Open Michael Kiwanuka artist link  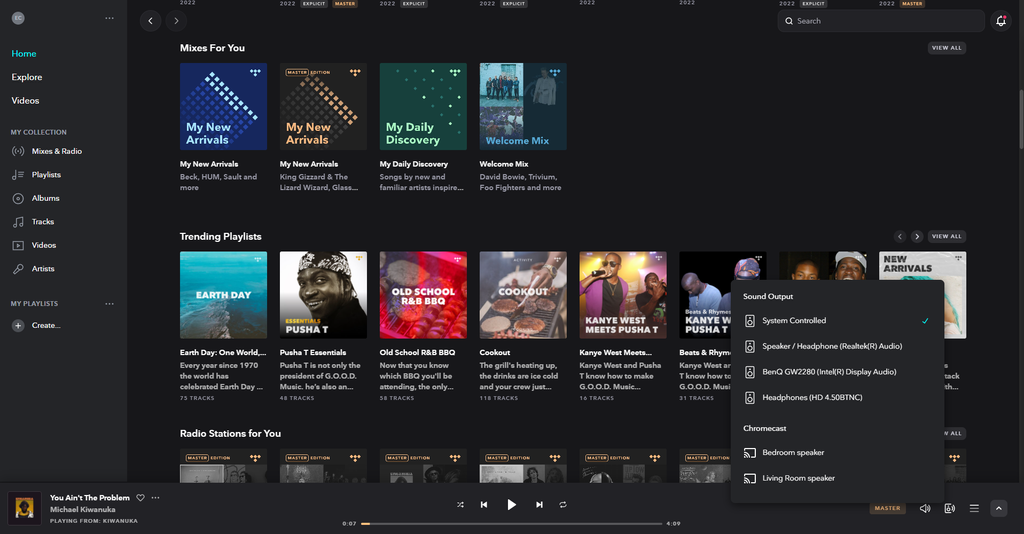pyautogui.click(x=82, y=509)
